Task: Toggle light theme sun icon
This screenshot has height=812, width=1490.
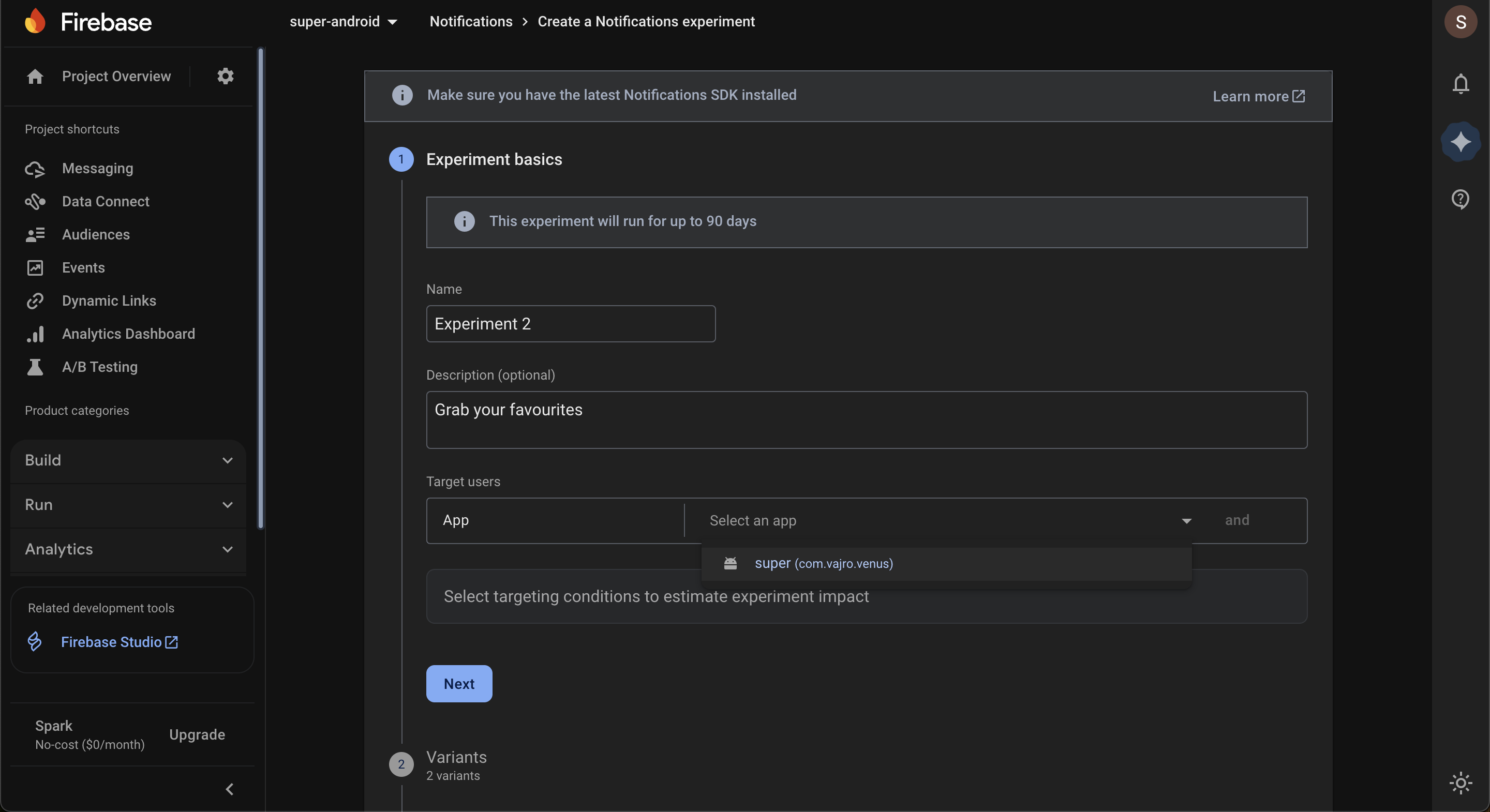Action: [1461, 783]
